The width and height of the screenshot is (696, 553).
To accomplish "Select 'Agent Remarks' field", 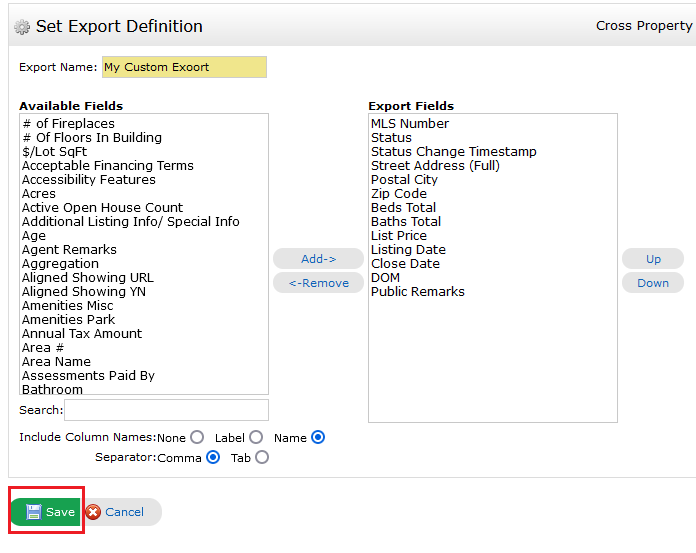I will pyautogui.click(x=144, y=249).
